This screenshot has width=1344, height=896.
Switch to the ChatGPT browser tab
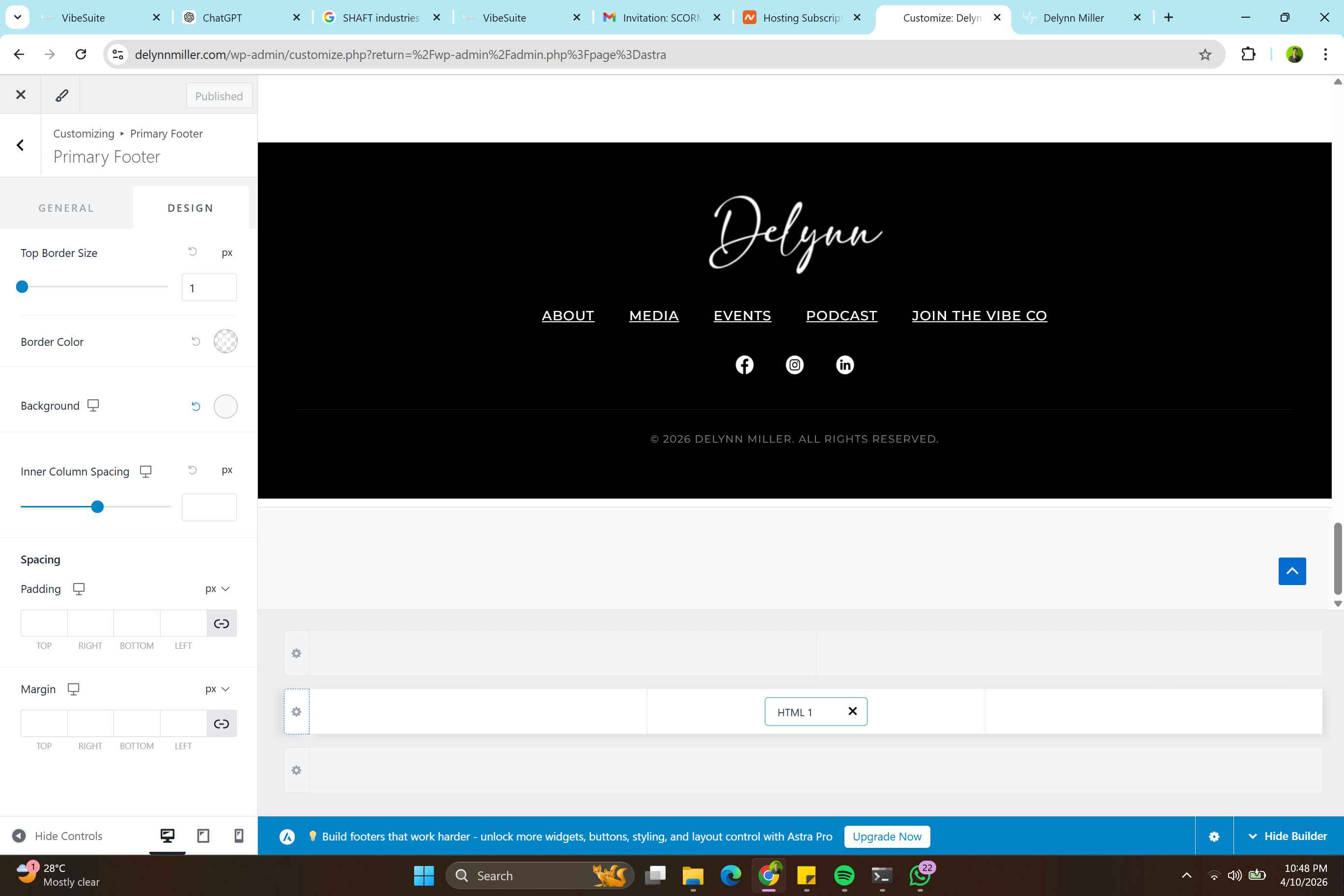click(x=242, y=18)
